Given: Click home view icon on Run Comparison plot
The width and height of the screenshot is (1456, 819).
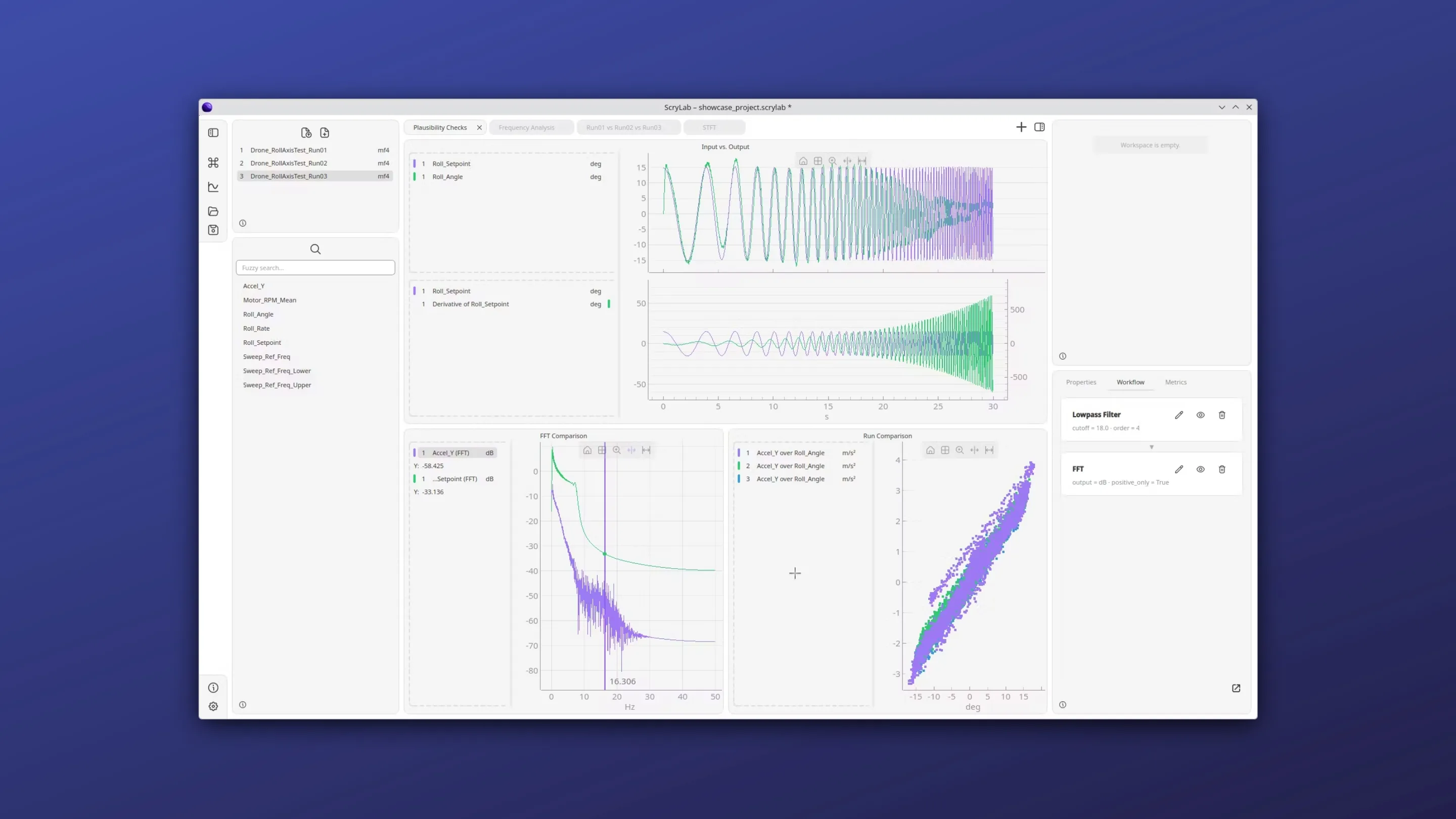Looking at the screenshot, I should [930, 450].
